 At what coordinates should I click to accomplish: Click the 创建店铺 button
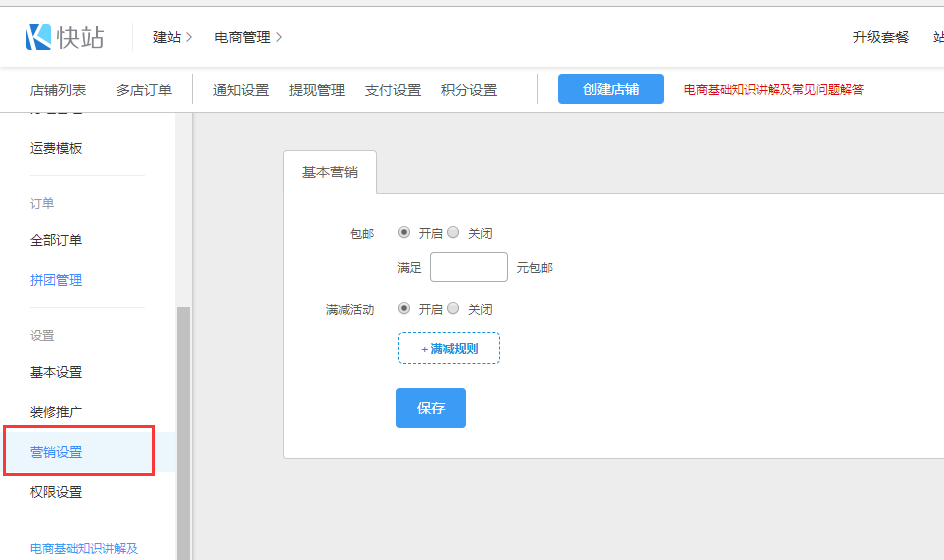click(610, 89)
